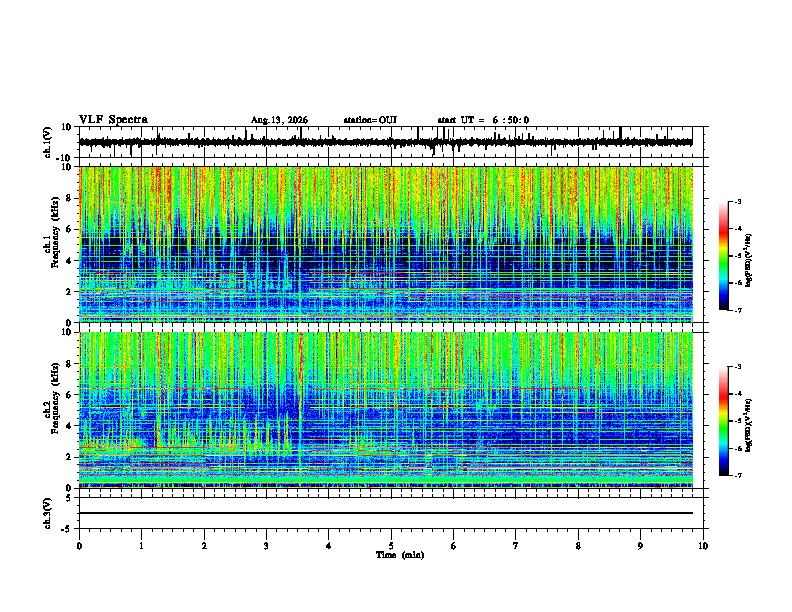Click the "-3" tick of the ch.1 colorbar
Viewport: 792px width, 612px height.
pos(738,201)
